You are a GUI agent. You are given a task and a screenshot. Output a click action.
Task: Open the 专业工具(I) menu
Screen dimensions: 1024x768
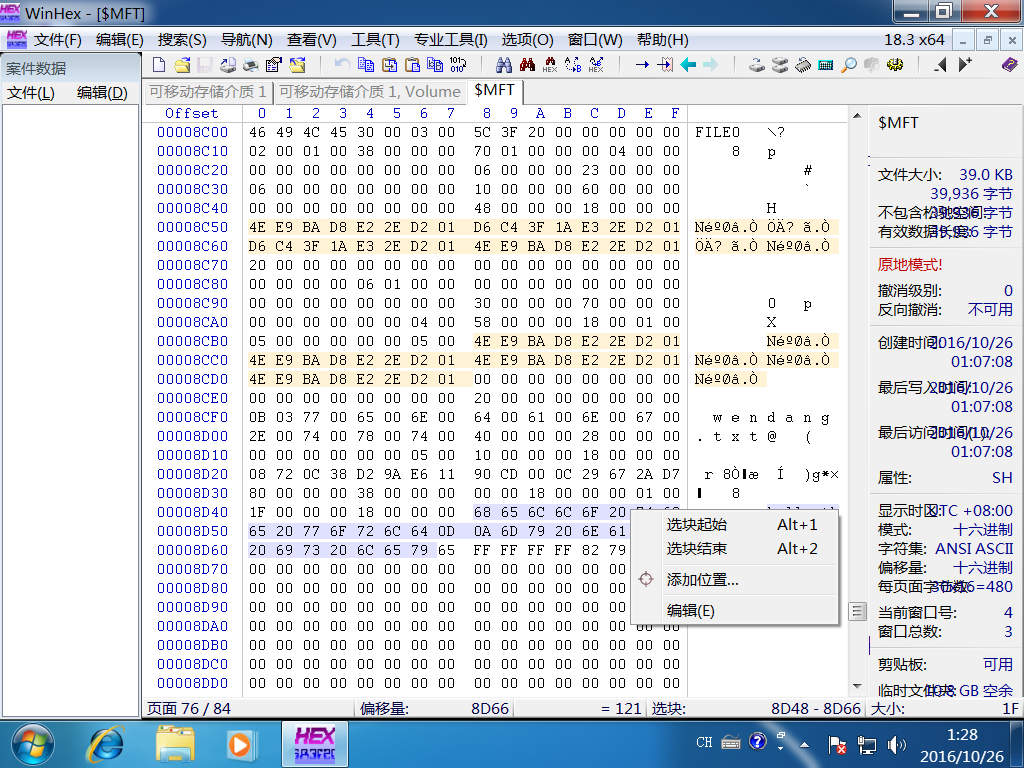[451, 40]
